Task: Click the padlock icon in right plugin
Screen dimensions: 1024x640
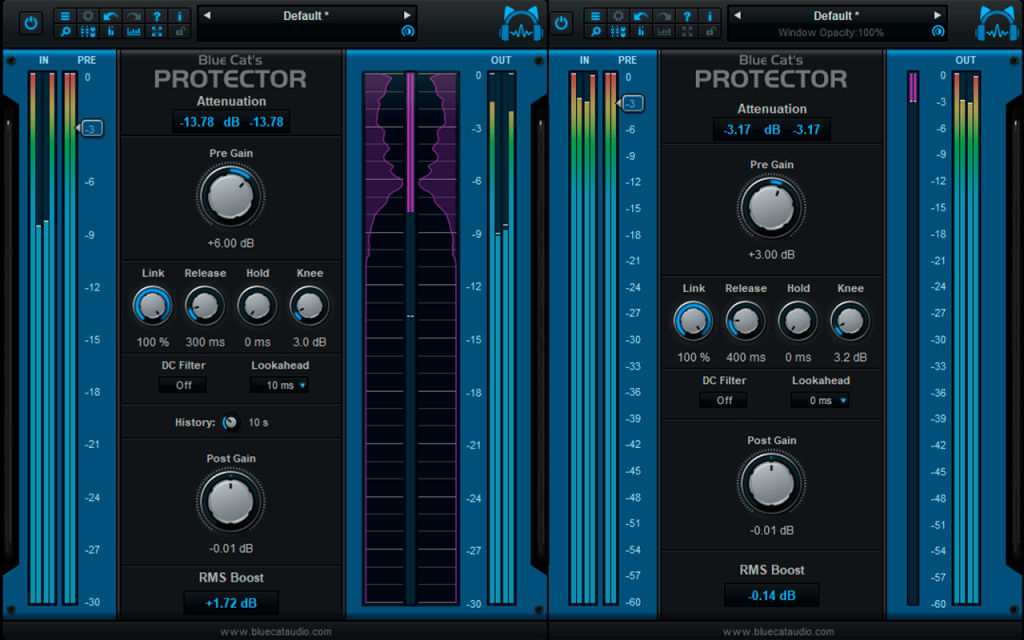Action: pos(710,31)
